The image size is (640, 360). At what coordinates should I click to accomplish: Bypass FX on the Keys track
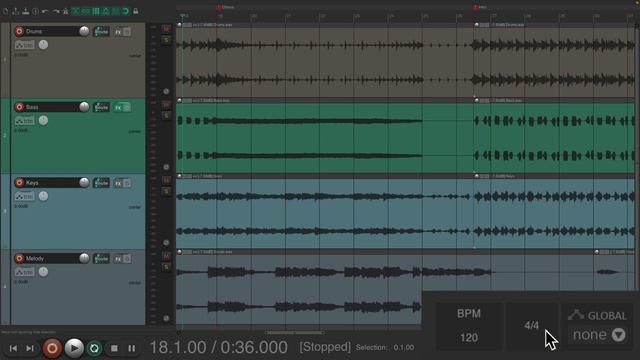pyautogui.click(x=127, y=183)
